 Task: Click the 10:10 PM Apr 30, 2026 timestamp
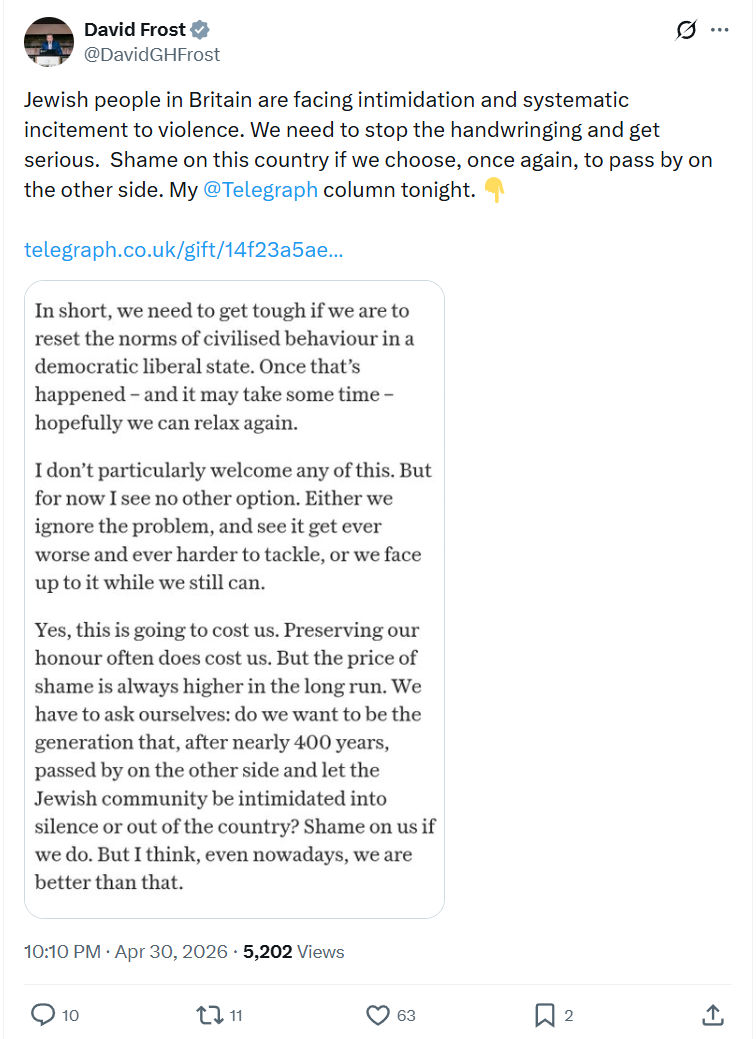click(126, 952)
